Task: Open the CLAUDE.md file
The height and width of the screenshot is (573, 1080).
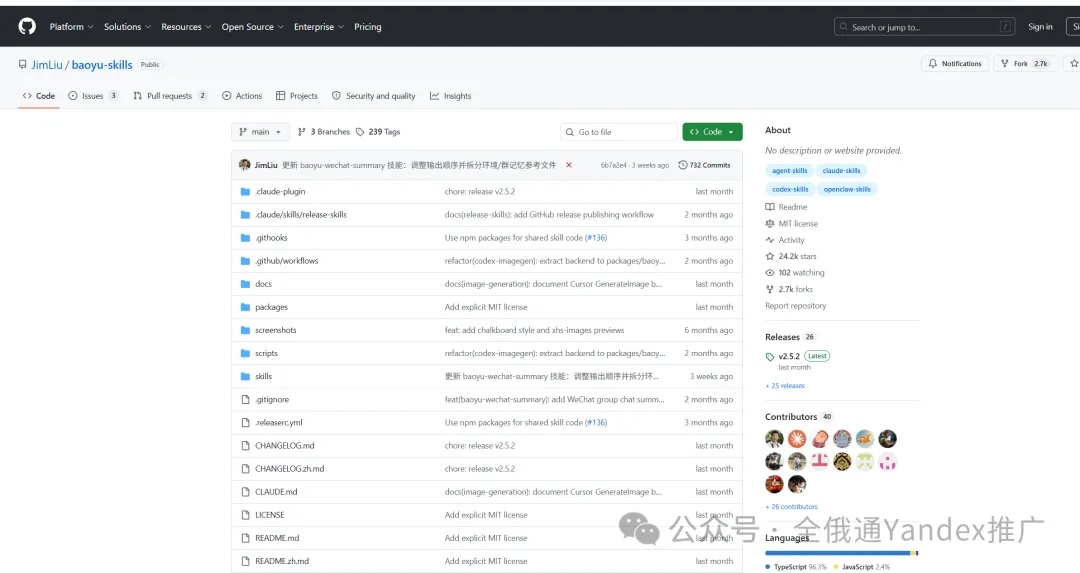Action: (276, 492)
